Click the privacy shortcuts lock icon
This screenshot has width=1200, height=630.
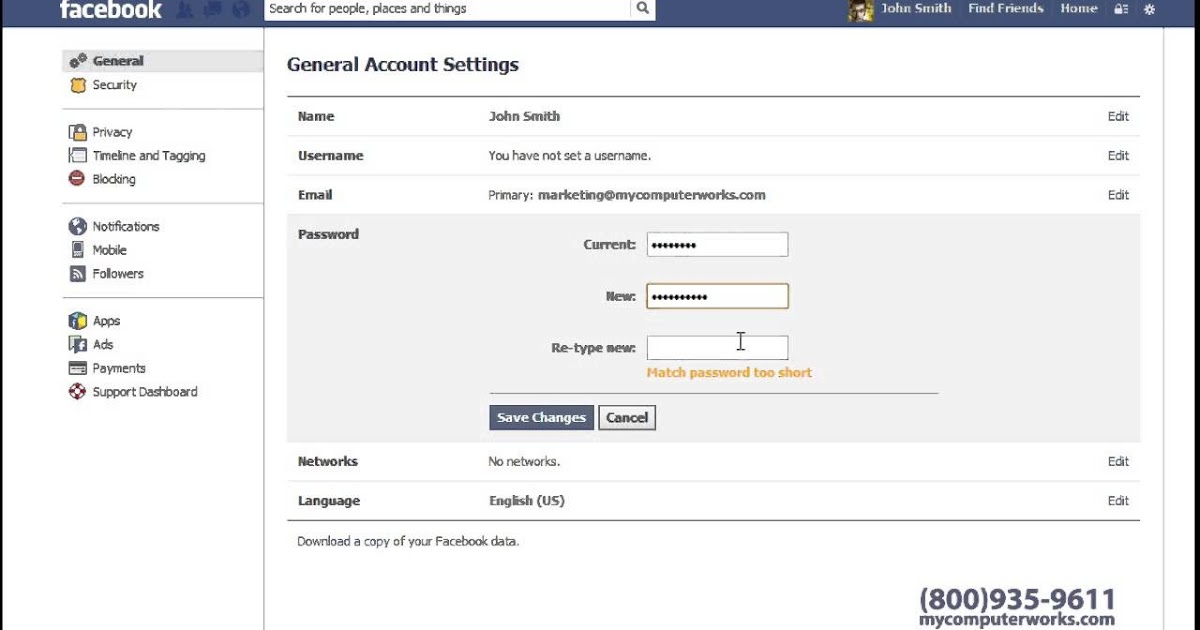click(1121, 8)
